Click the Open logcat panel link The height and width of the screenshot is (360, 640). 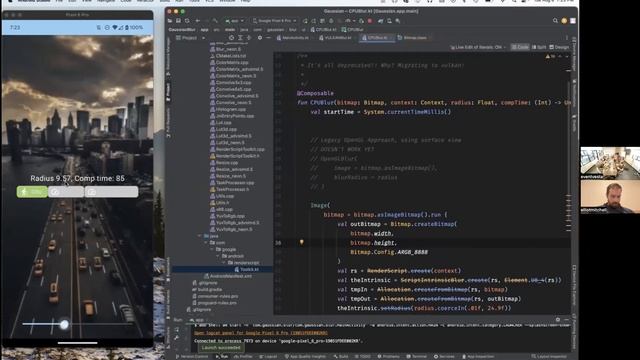click(x=261, y=333)
